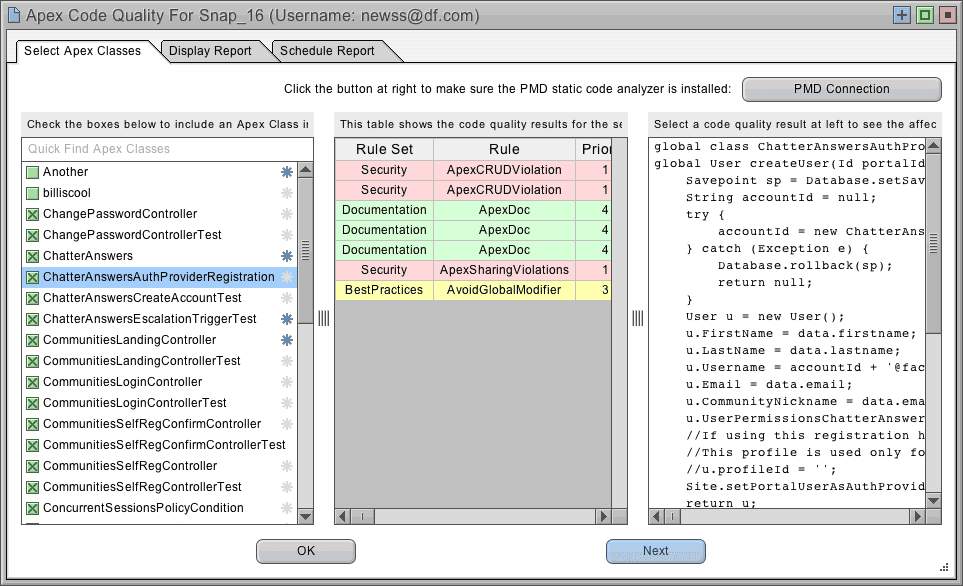Click the 'User u = new User();' code line
The height and width of the screenshot is (586, 963).
[765, 316]
